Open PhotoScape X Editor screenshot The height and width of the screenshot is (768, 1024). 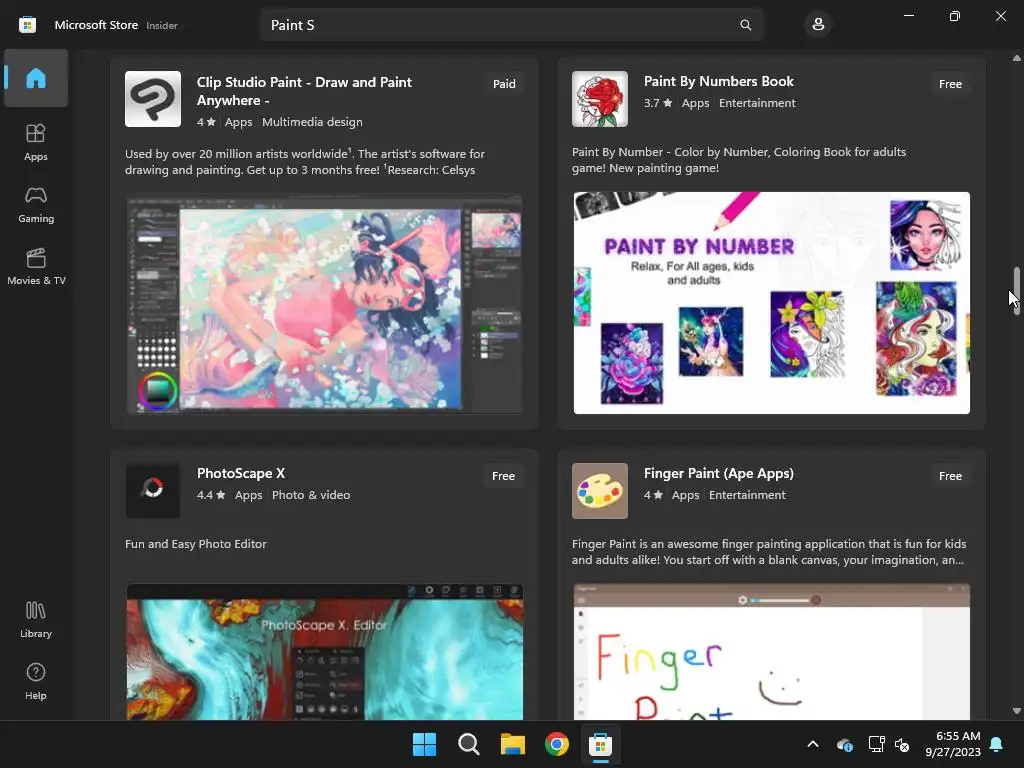click(325, 652)
